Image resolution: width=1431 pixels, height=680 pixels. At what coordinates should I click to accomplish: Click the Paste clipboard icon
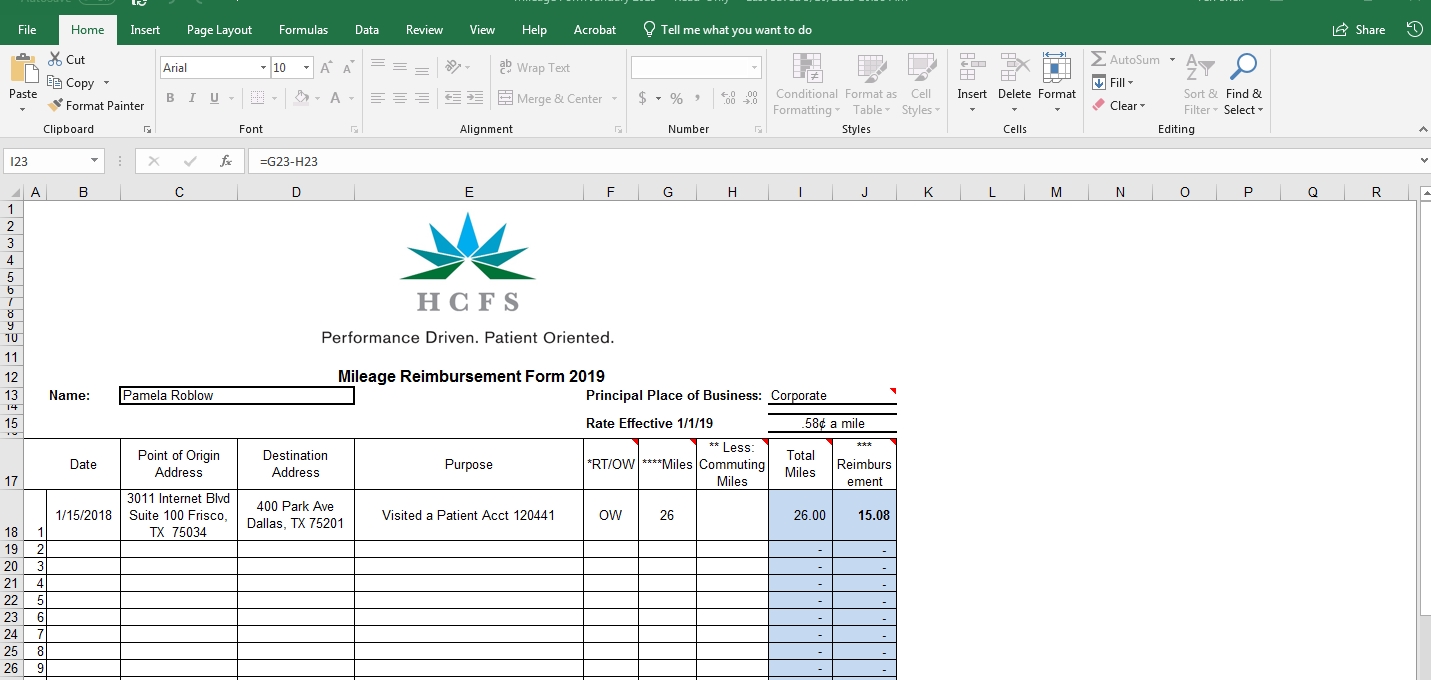point(23,70)
